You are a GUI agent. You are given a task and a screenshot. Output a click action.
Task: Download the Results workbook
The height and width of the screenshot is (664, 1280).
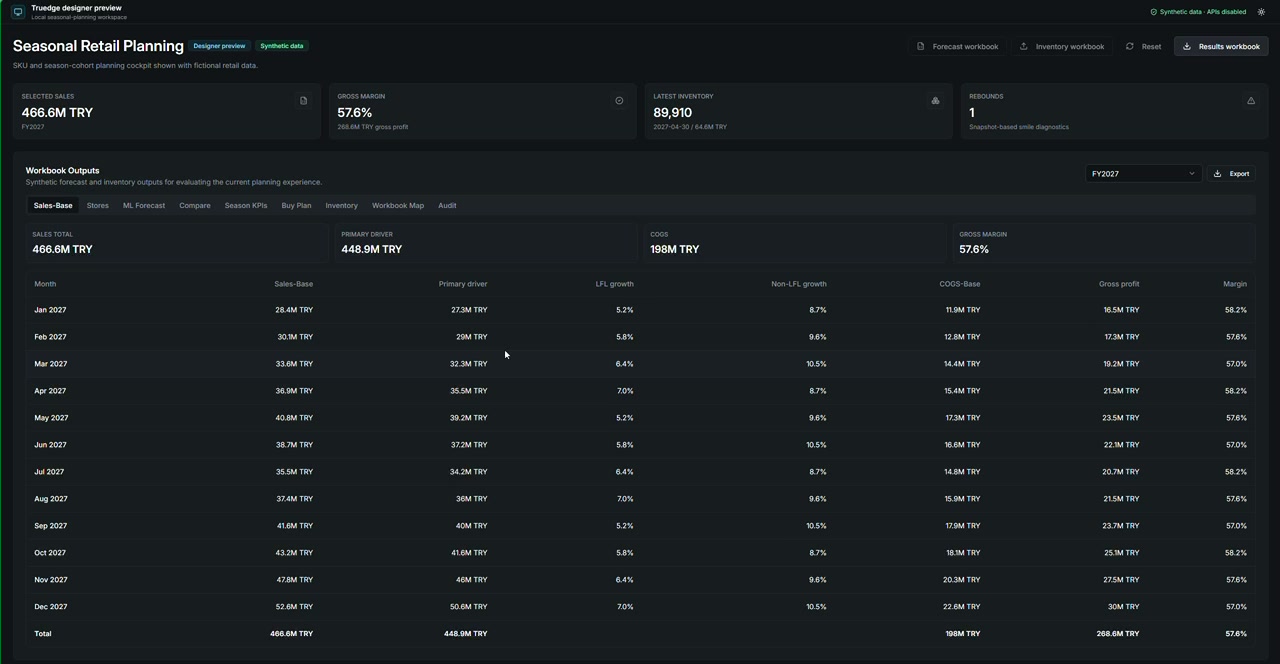click(x=1221, y=46)
